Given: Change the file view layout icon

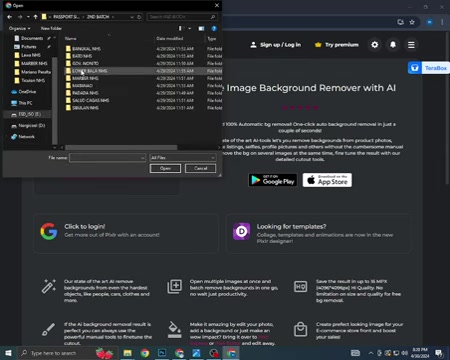Looking at the screenshot, I should tap(180, 28).
